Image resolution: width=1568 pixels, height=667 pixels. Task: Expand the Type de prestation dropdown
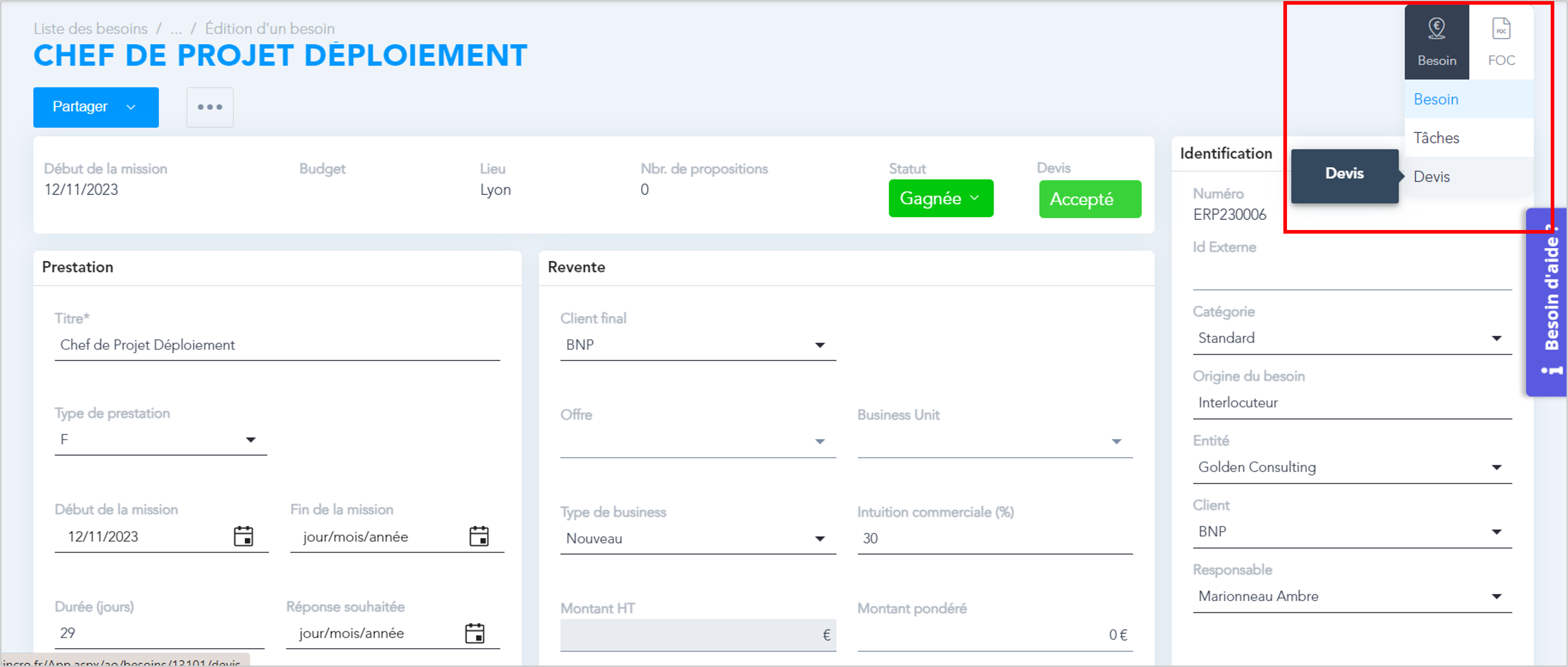[161, 440]
